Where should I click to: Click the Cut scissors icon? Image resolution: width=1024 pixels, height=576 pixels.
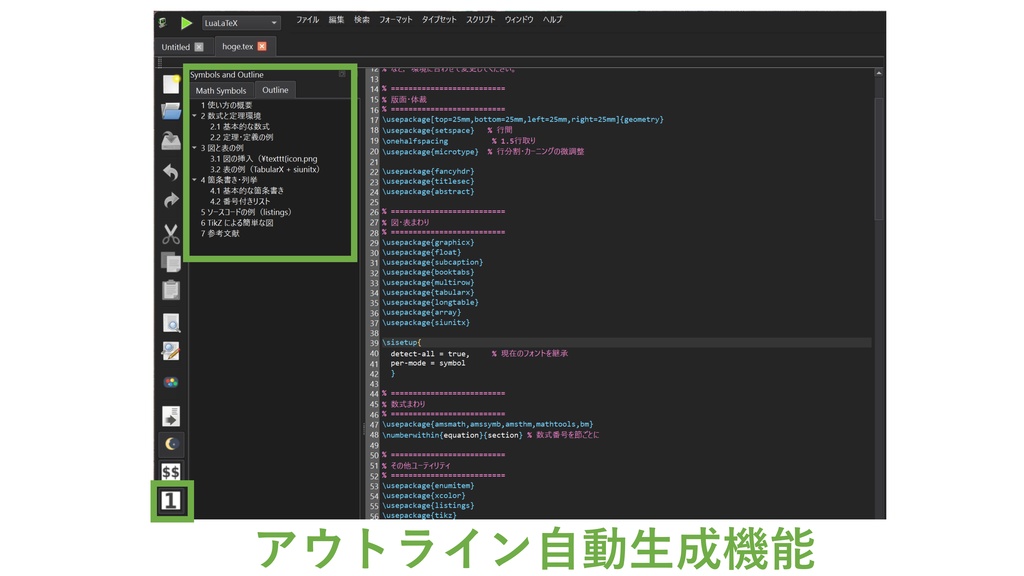170,233
